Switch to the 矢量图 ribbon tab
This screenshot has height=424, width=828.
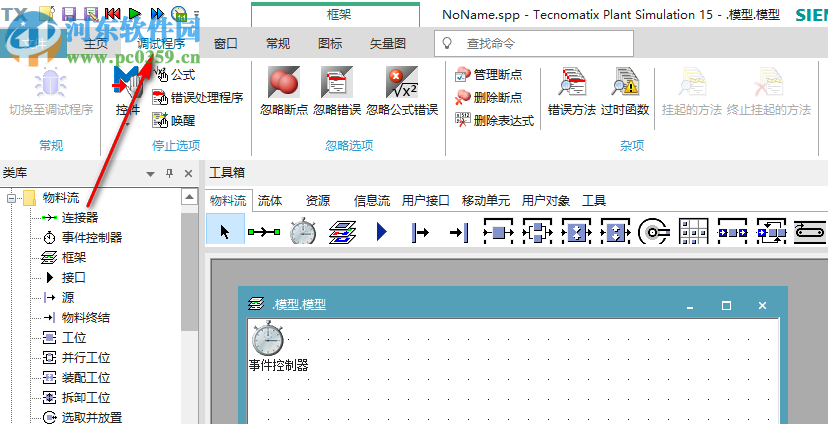[388, 43]
